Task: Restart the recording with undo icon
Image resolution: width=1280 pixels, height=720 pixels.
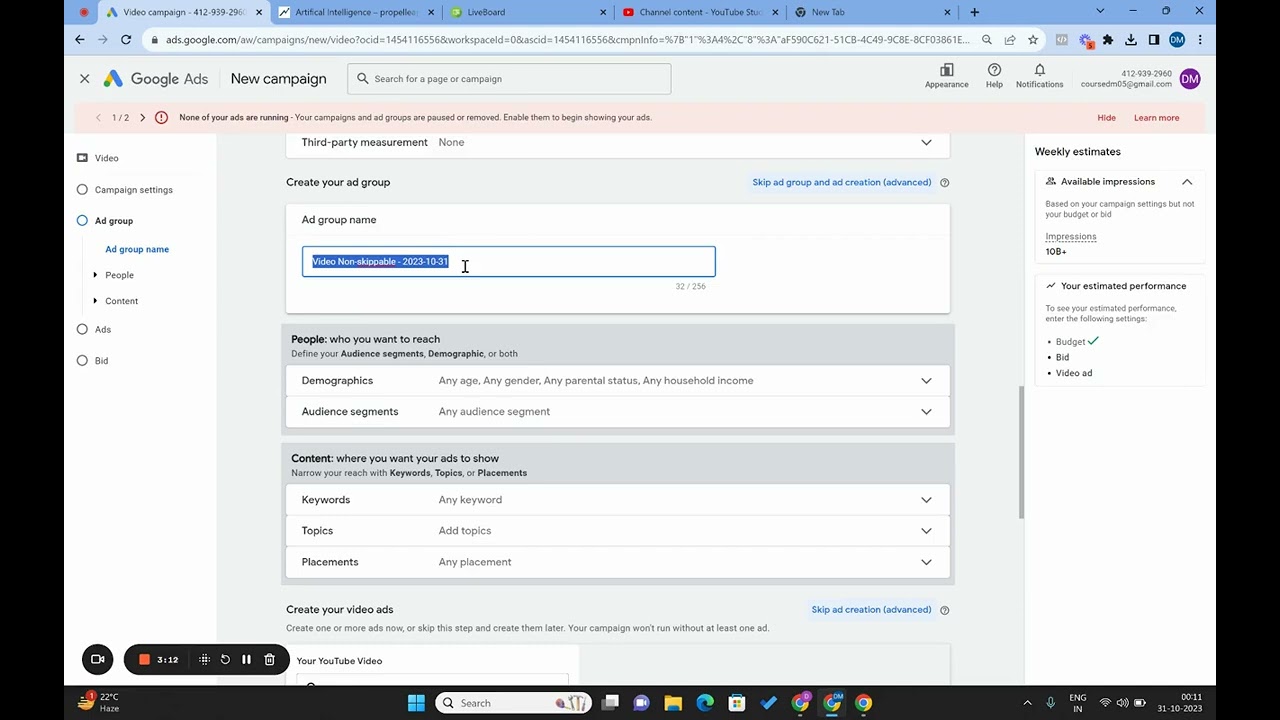Action: (x=225, y=660)
